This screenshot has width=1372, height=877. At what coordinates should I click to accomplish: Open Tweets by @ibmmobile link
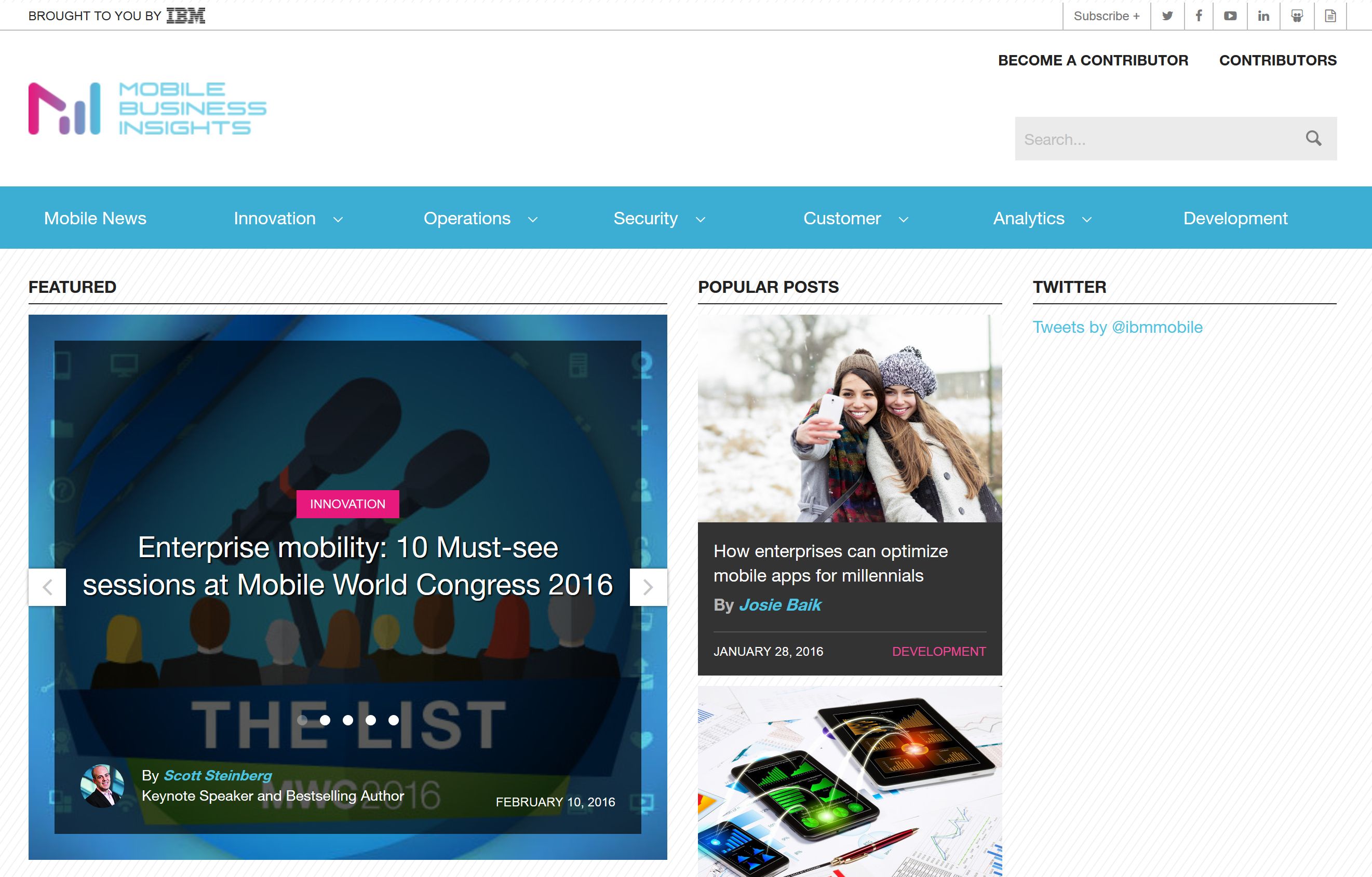point(1118,327)
